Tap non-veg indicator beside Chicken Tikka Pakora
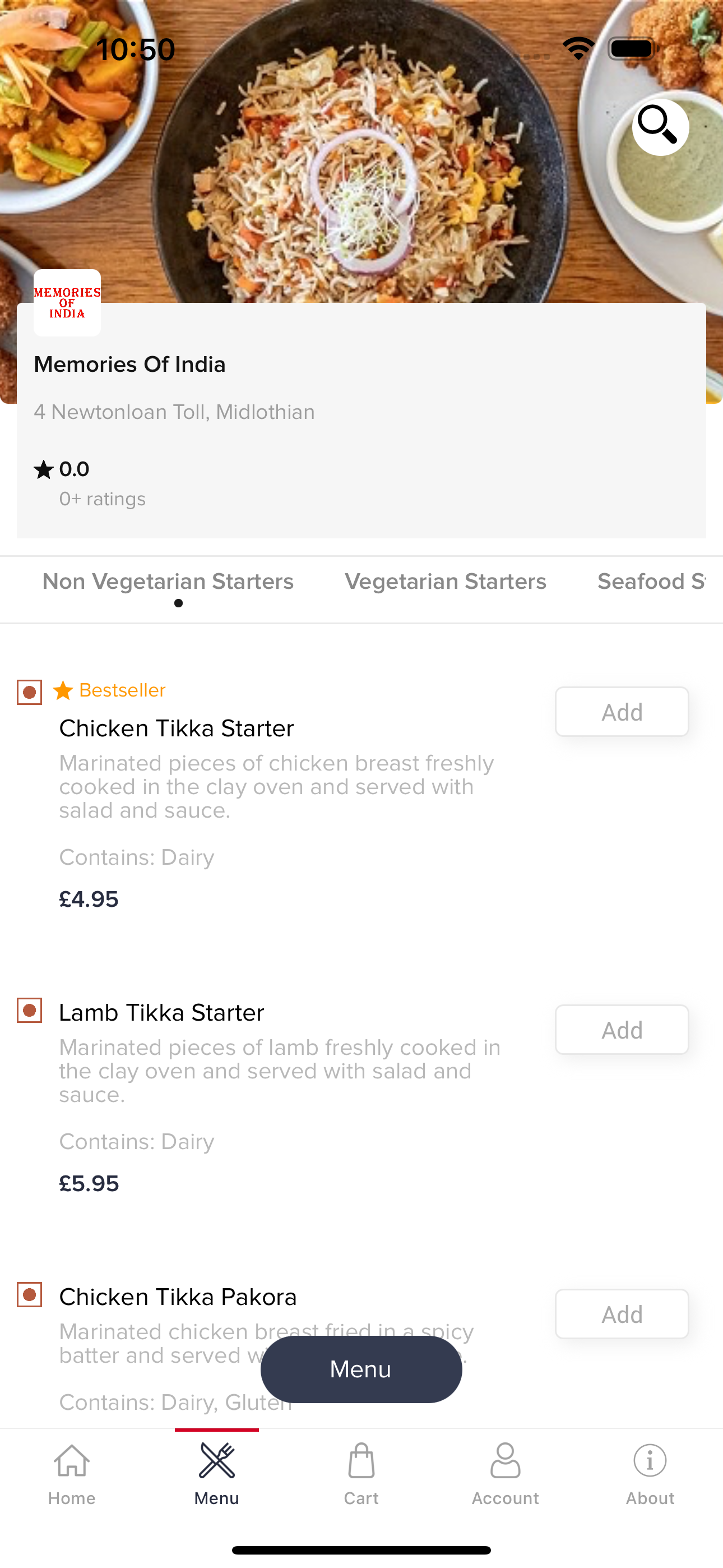Viewport: 723px width, 1568px height. 29,1295
